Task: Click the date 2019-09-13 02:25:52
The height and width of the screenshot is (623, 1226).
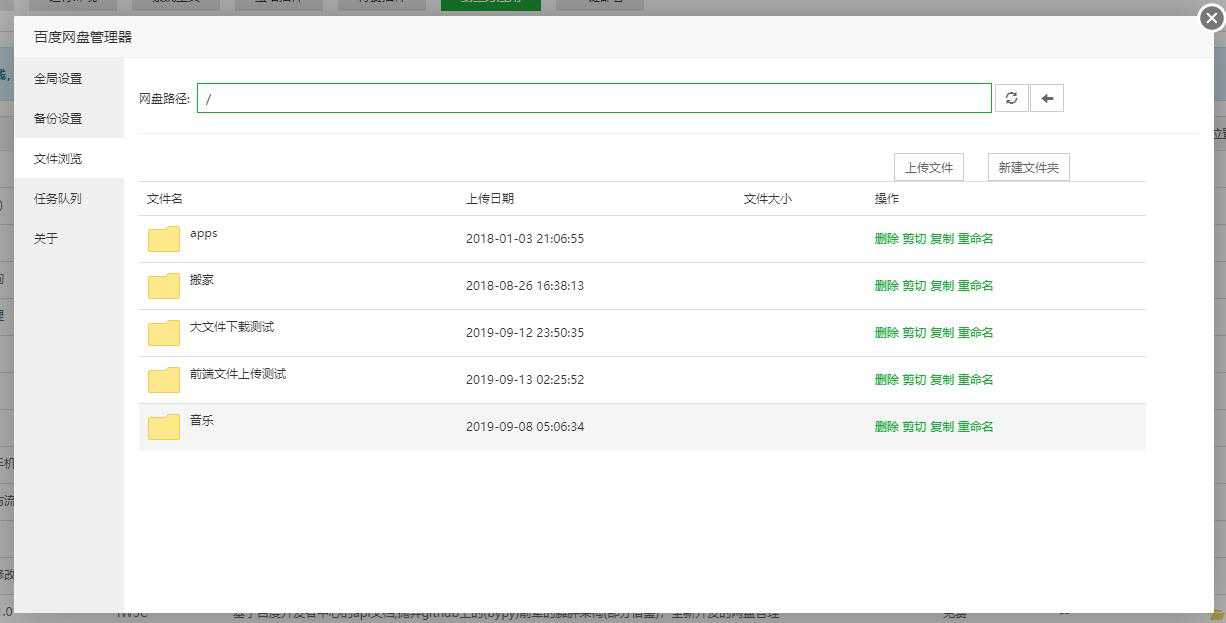Action: coord(525,380)
